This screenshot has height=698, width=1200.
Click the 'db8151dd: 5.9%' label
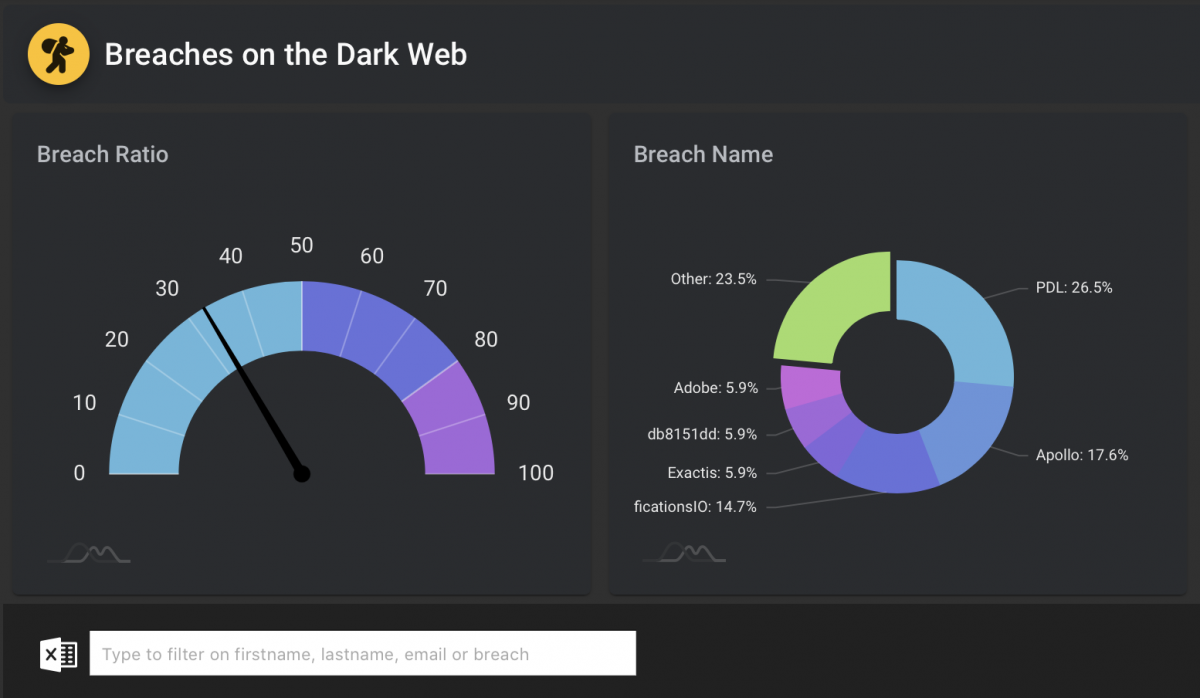pos(702,434)
